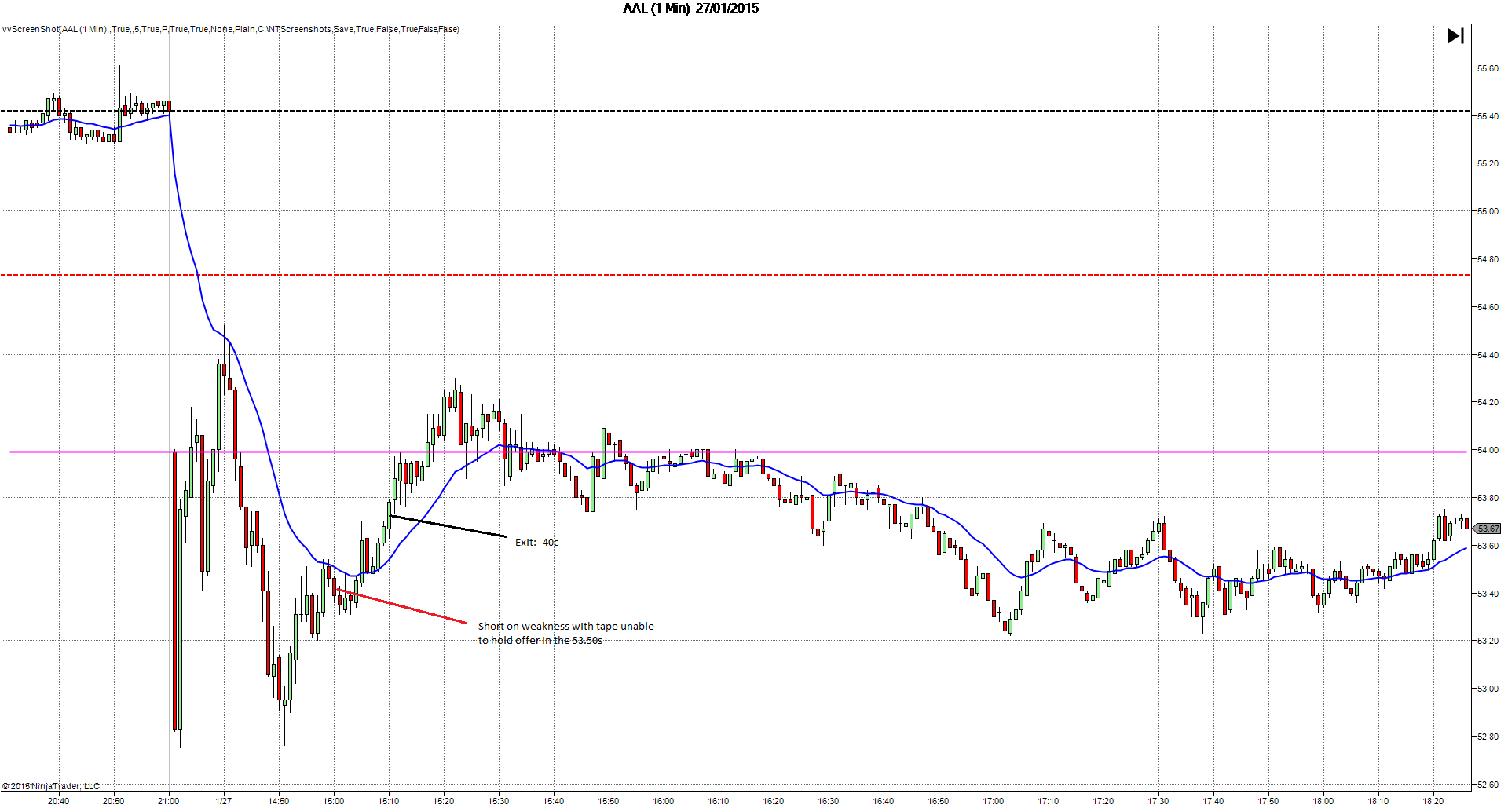The height and width of the screenshot is (812, 1508).
Task: Click the 53.40 price axis label
Action: click(x=1488, y=594)
